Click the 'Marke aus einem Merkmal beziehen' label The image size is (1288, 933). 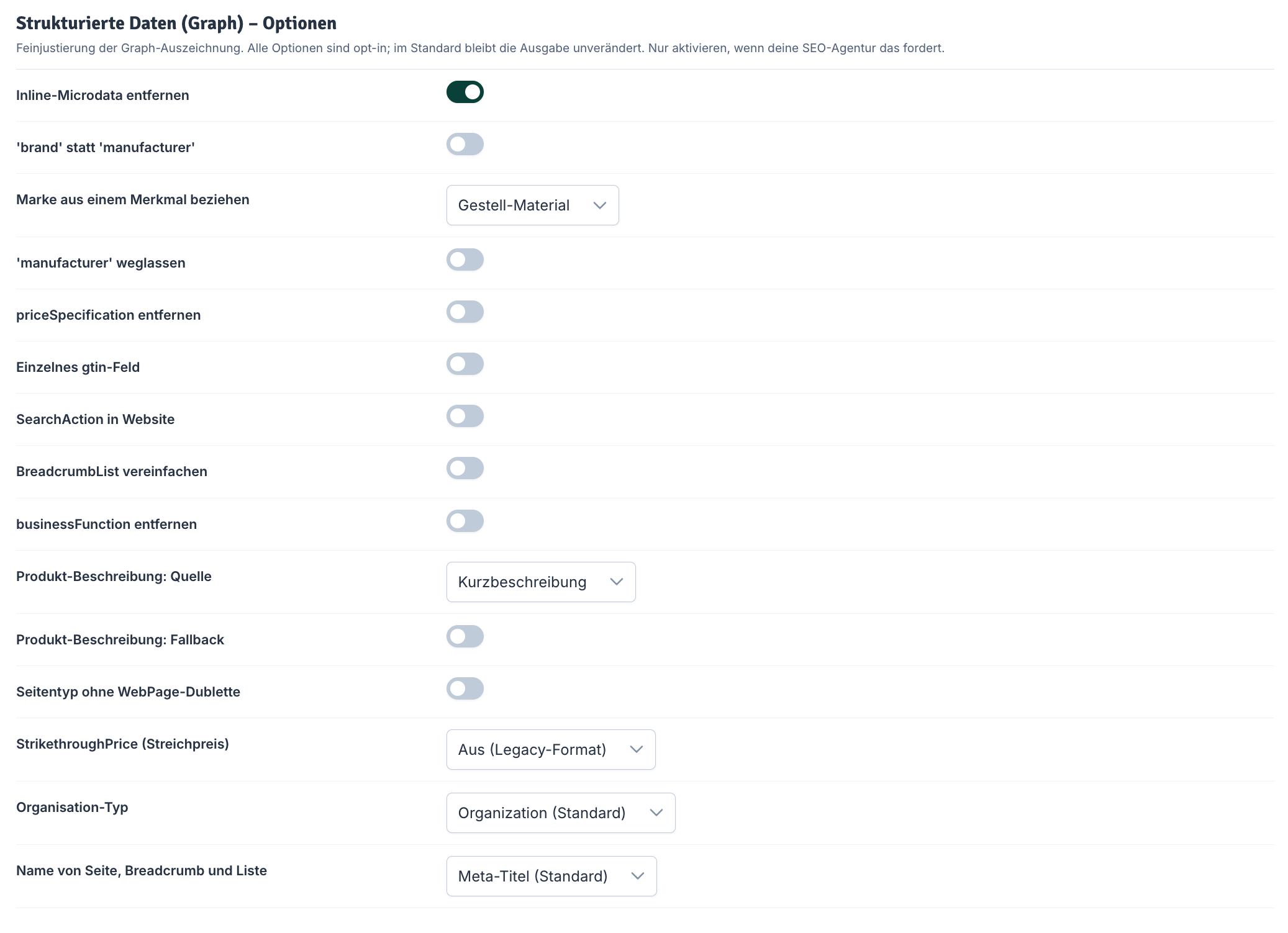point(133,200)
